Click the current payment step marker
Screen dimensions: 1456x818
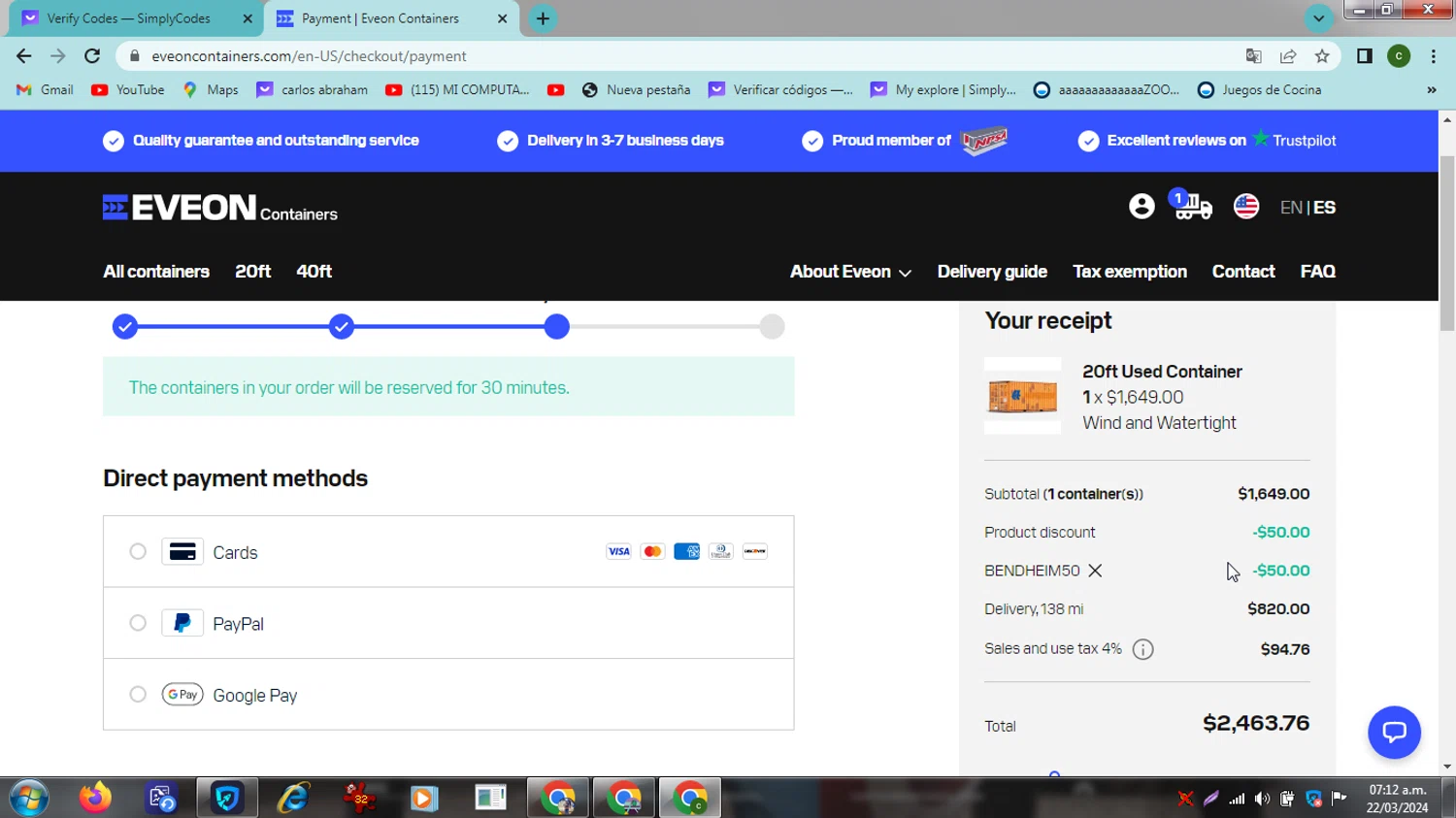(556, 327)
